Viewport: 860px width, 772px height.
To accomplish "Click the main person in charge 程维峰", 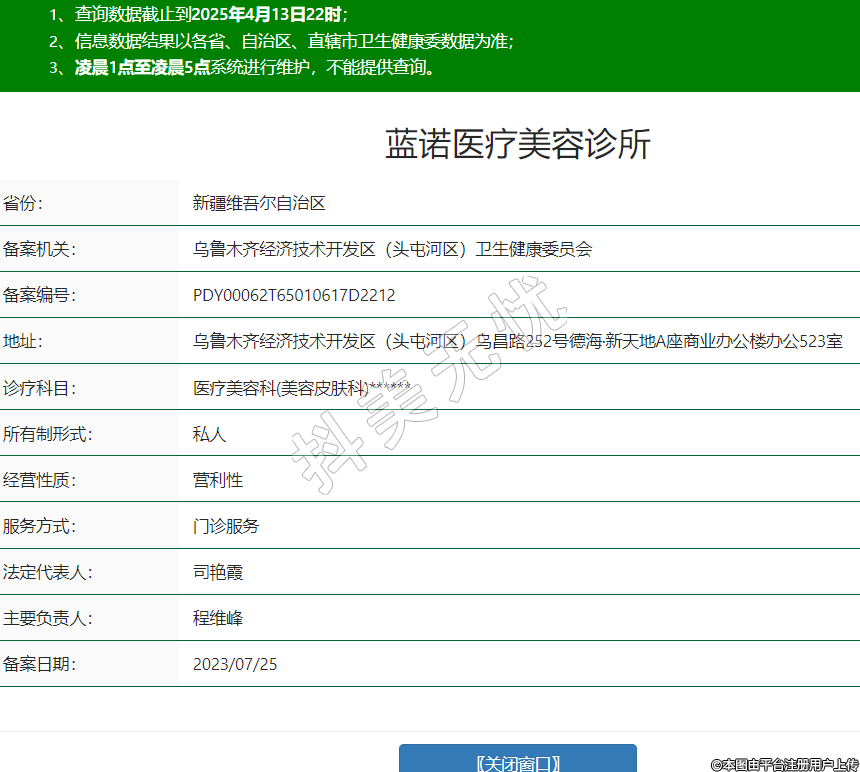I will (x=218, y=618).
